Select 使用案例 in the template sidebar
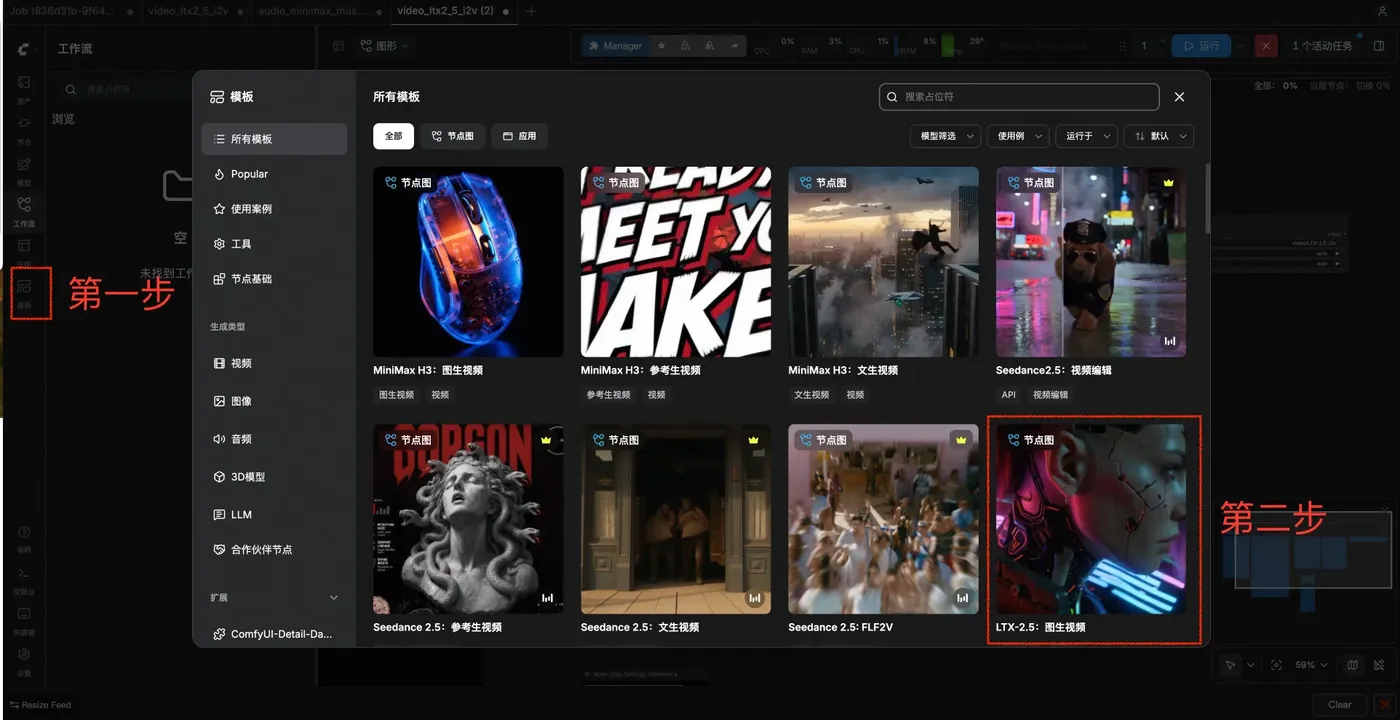The height and width of the screenshot is (720, 1400). pos(274,209)
